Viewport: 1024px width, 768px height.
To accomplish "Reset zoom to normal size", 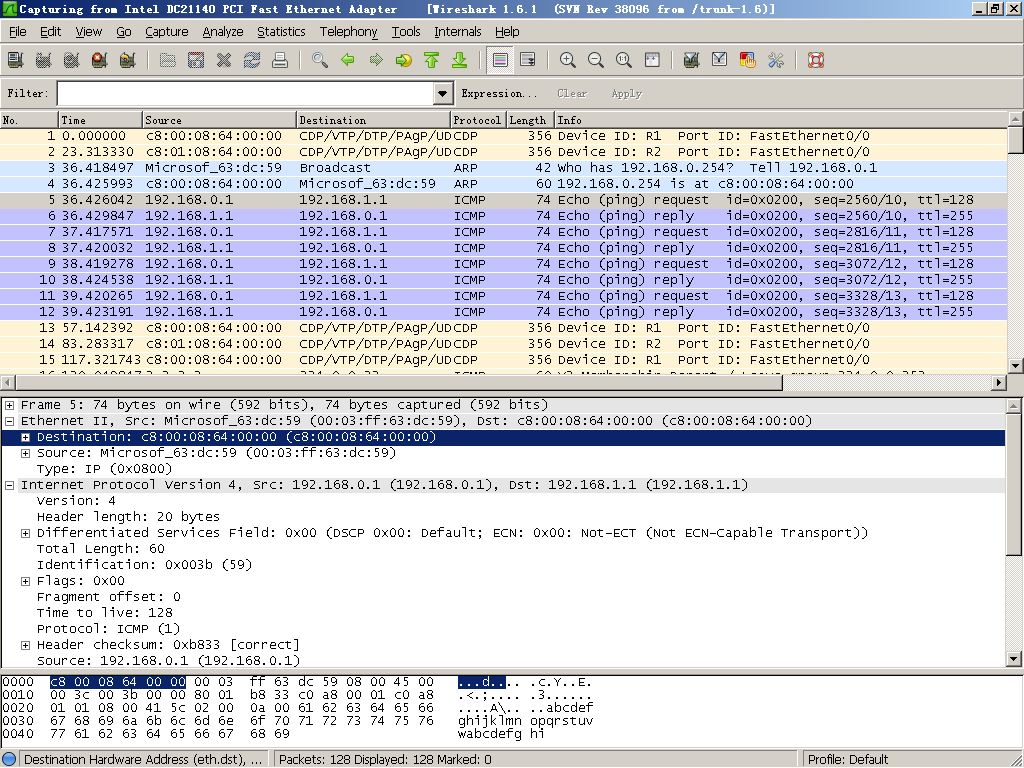I will [x=624, y=60].
